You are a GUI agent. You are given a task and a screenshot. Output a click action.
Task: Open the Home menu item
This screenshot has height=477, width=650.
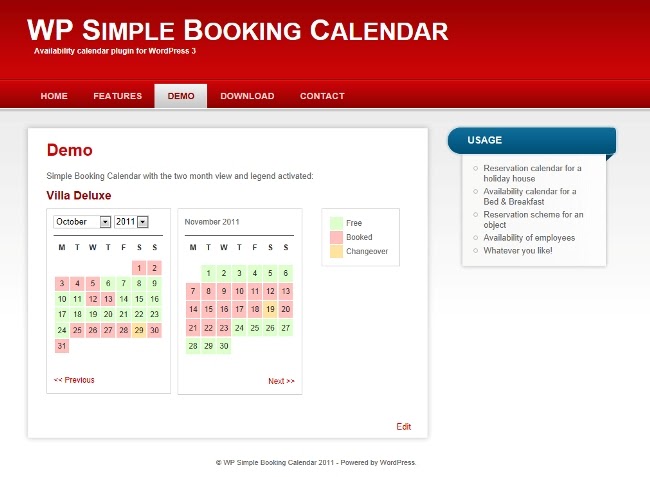click(x=54, y=96)
